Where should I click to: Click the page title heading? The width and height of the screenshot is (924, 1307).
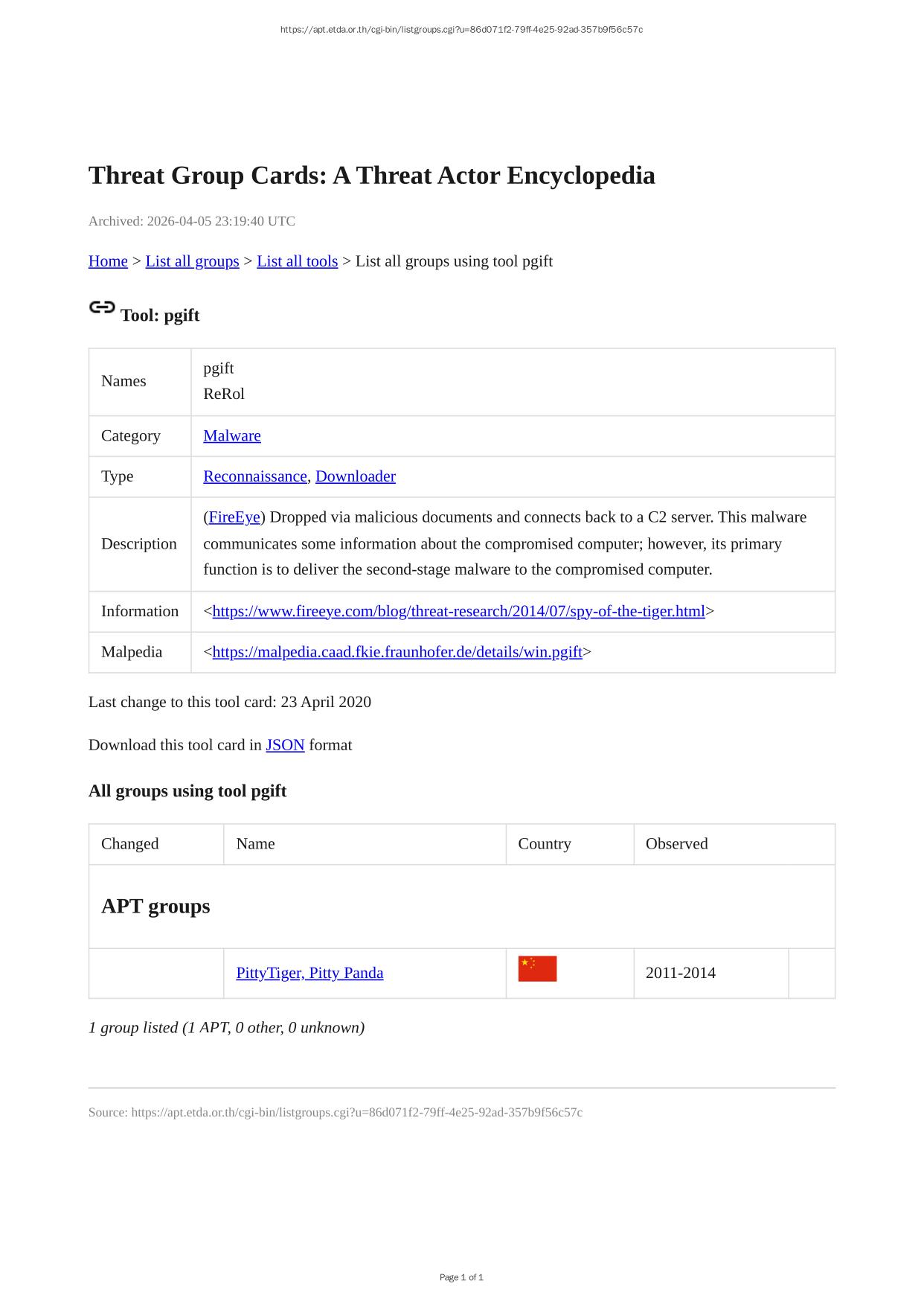371,176
